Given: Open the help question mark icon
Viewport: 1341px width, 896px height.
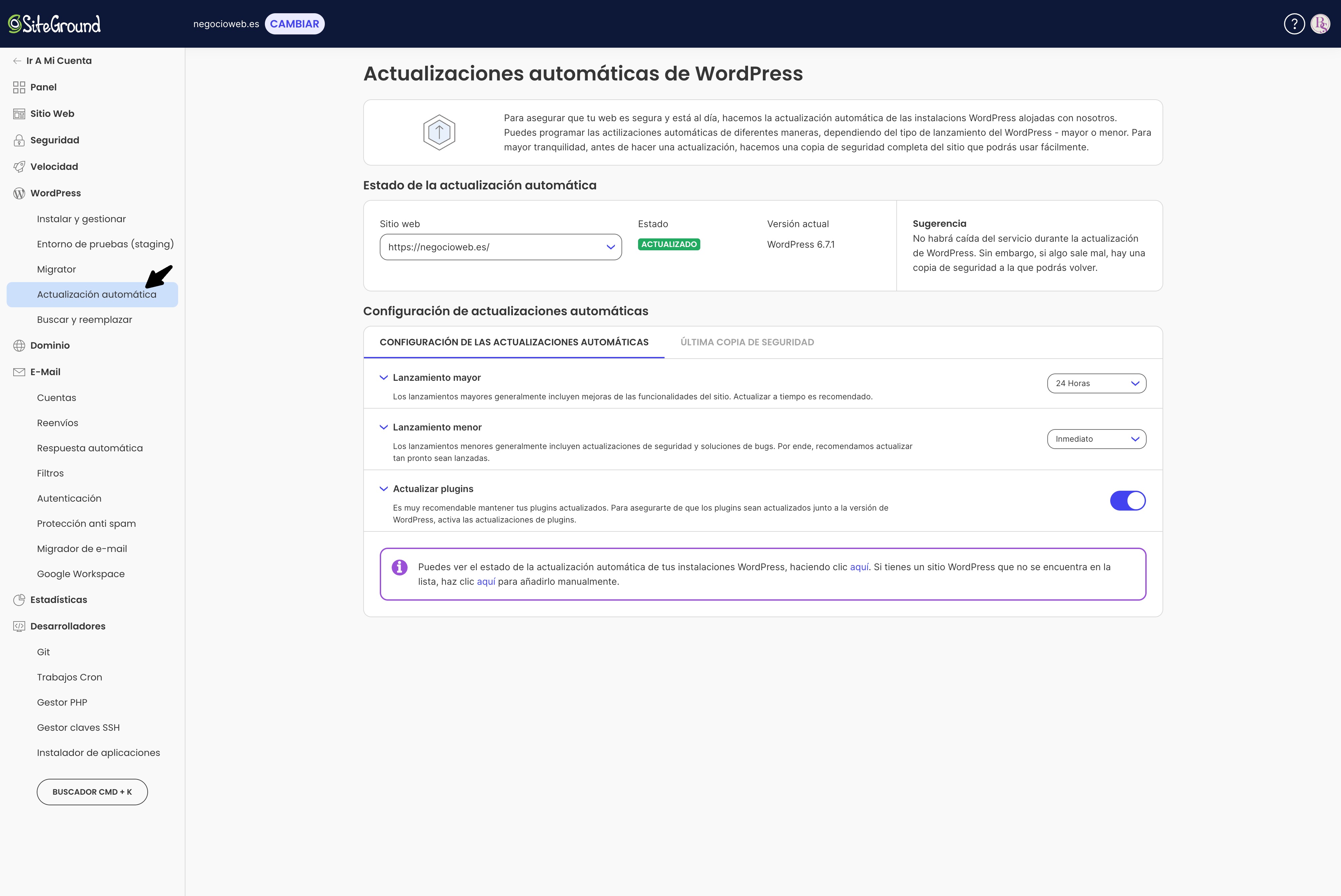Looking at the screenshot, I should pos(1294,24).
